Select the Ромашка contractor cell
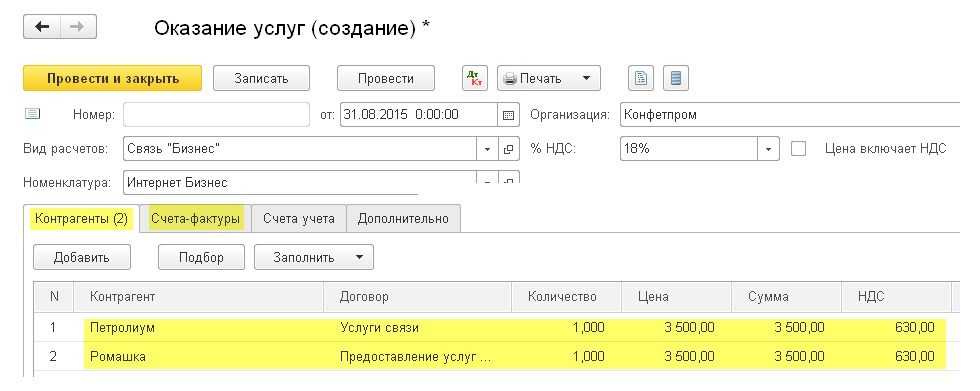This screenshot has width=980, height=391. pyautogui.click(x=199, y=357)
